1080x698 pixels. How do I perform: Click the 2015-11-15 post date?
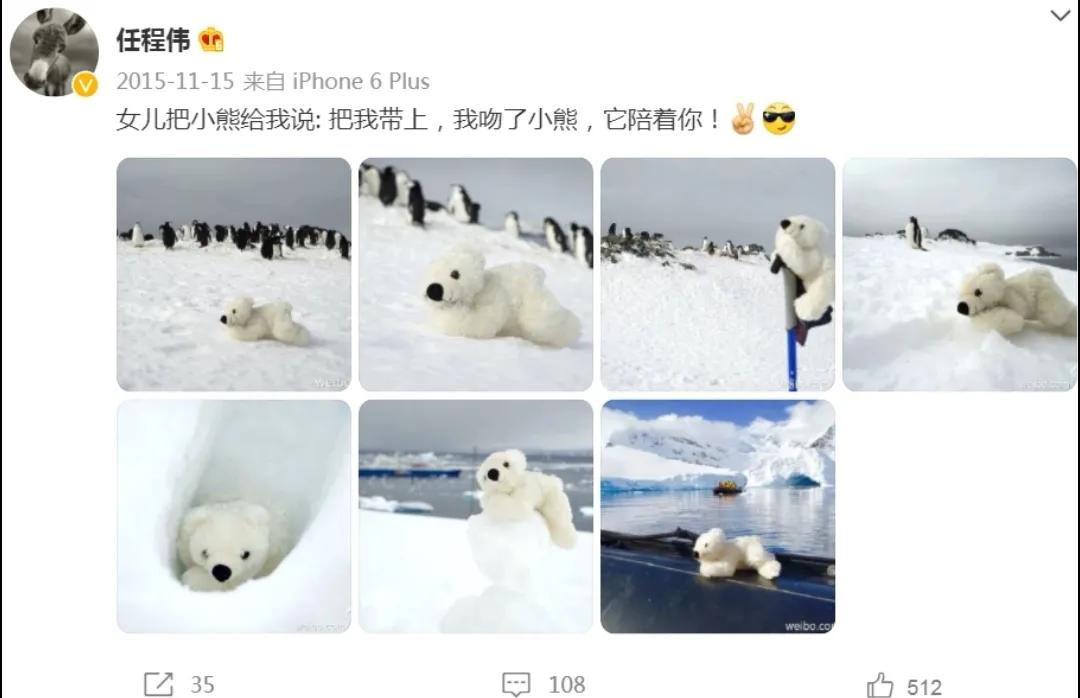(x=175, y=81)
